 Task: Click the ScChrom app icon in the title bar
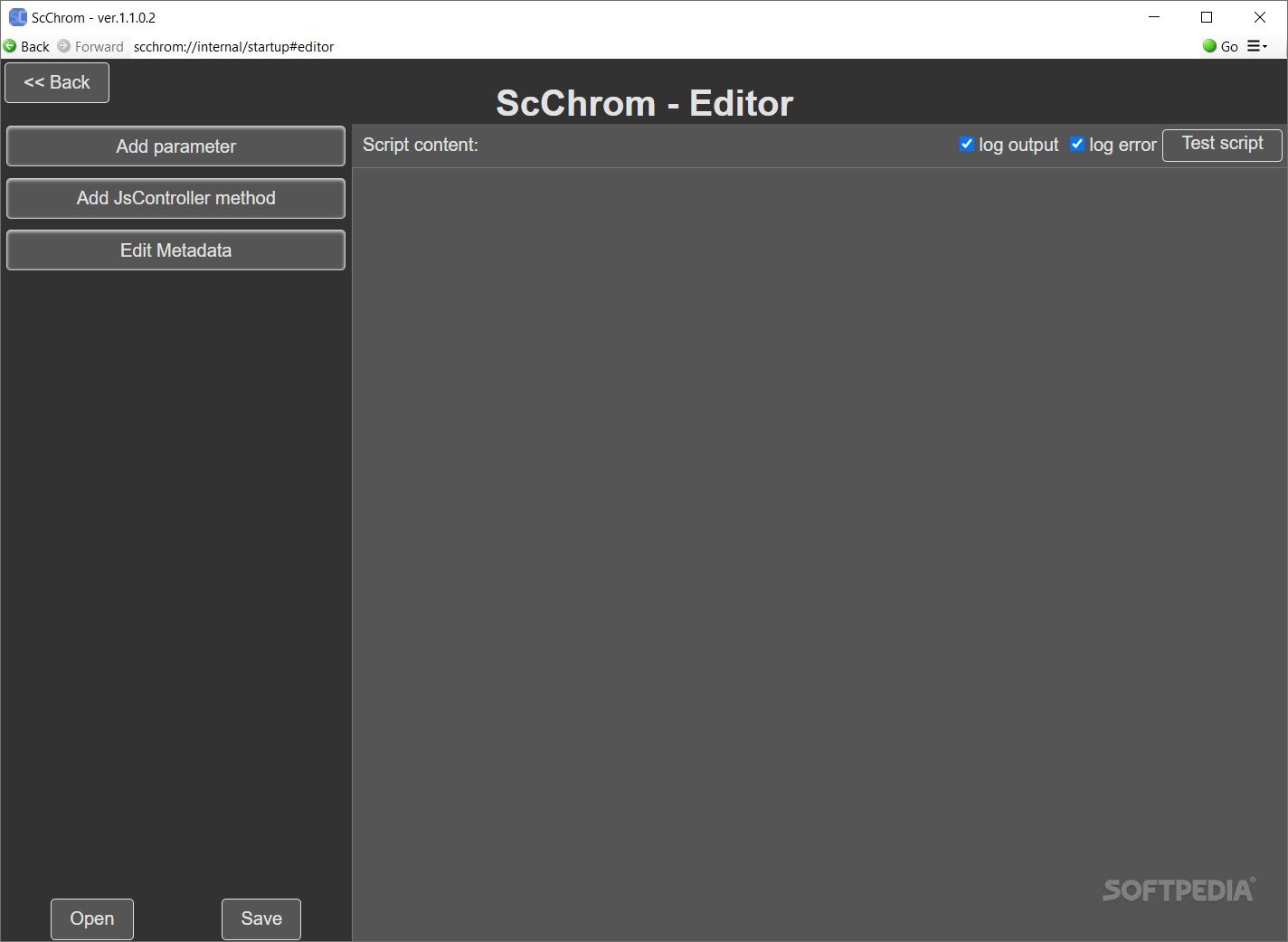coord(17,17)
